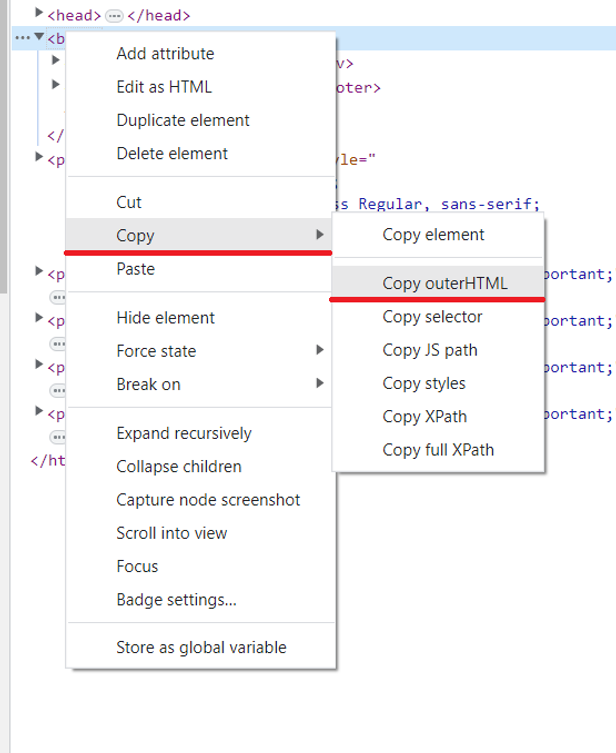The width and height of the screenshot is (616, 753).
Task: Select Copy selector option
Action: [x=432, y=317]
